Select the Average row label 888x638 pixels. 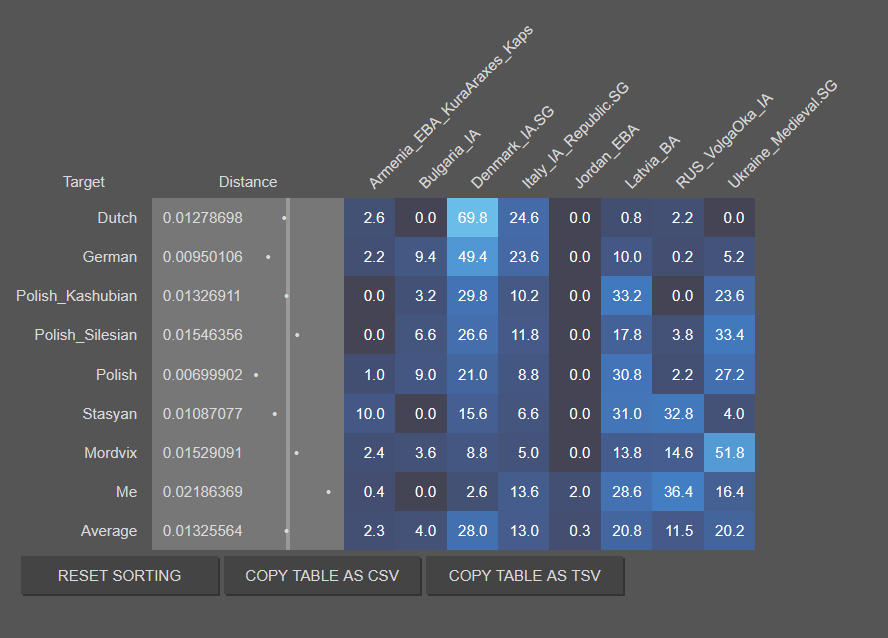pyautogui.click(x=109, y=531)
